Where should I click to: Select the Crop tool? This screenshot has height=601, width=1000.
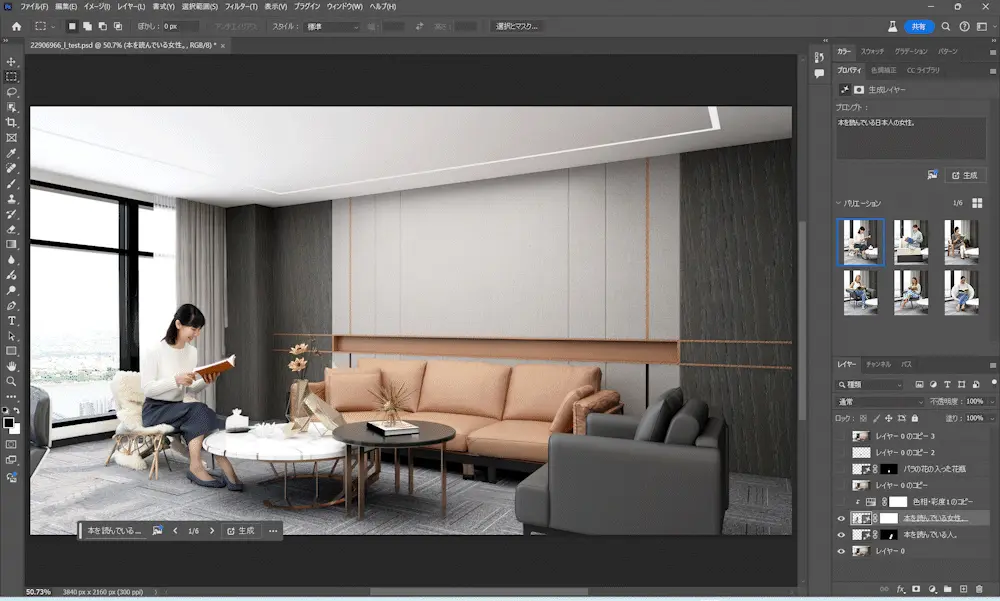(11, 122)
